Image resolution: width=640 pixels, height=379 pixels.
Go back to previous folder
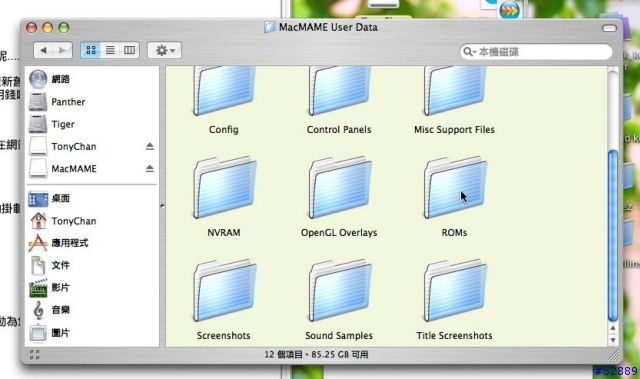pos(43,50)
